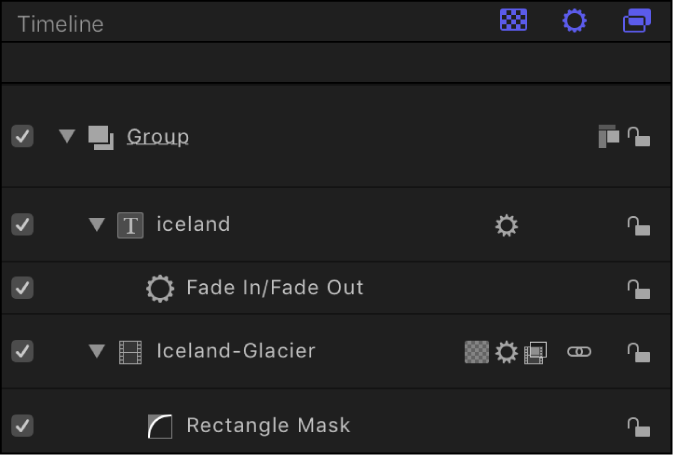The height and width of the screenshot is (455, 673).
Task: Unlock toggle for the Group layer
Action: pyautogui.click(x=638, y=137)
